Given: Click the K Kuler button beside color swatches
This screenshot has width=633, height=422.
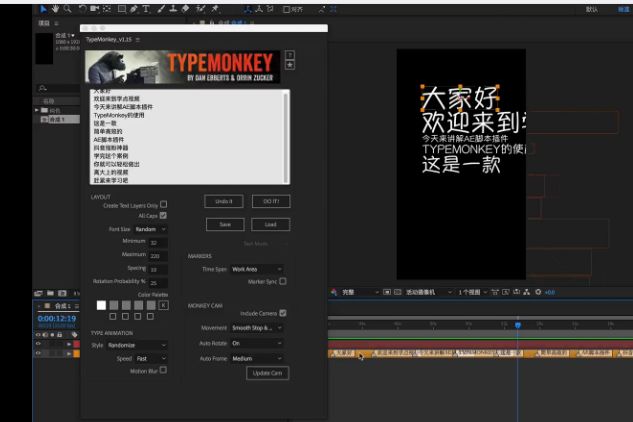Looking at the screenshot, I should [163, 305].
